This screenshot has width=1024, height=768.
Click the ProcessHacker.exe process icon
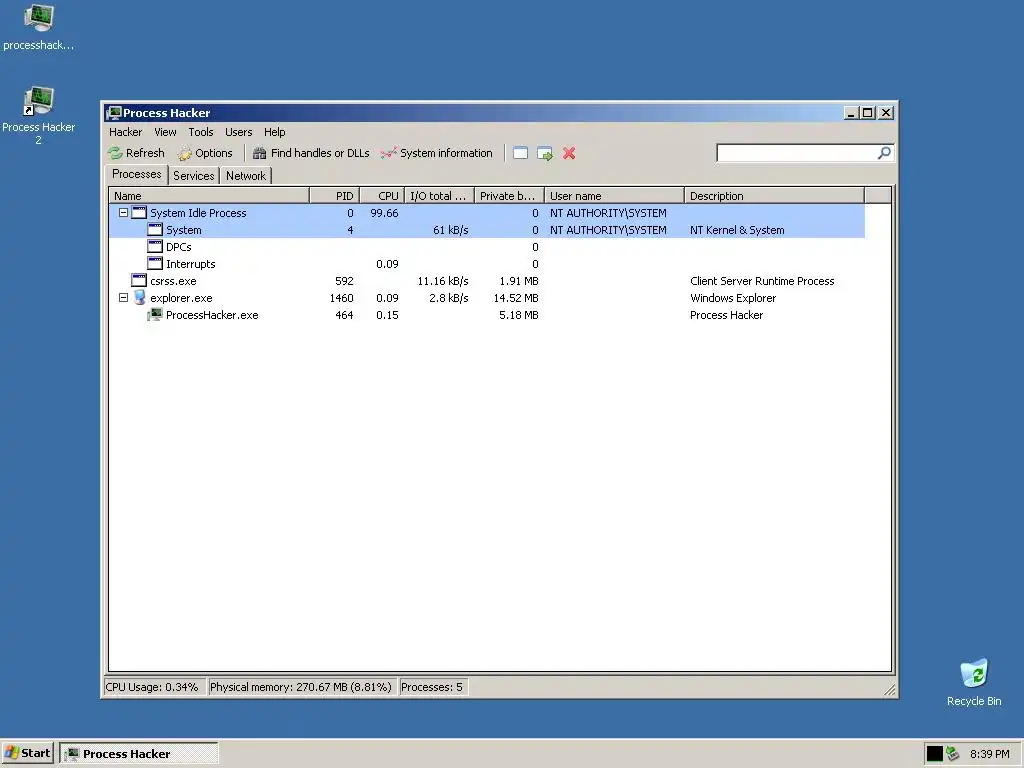pyautogui.click(x=155, y=315)
